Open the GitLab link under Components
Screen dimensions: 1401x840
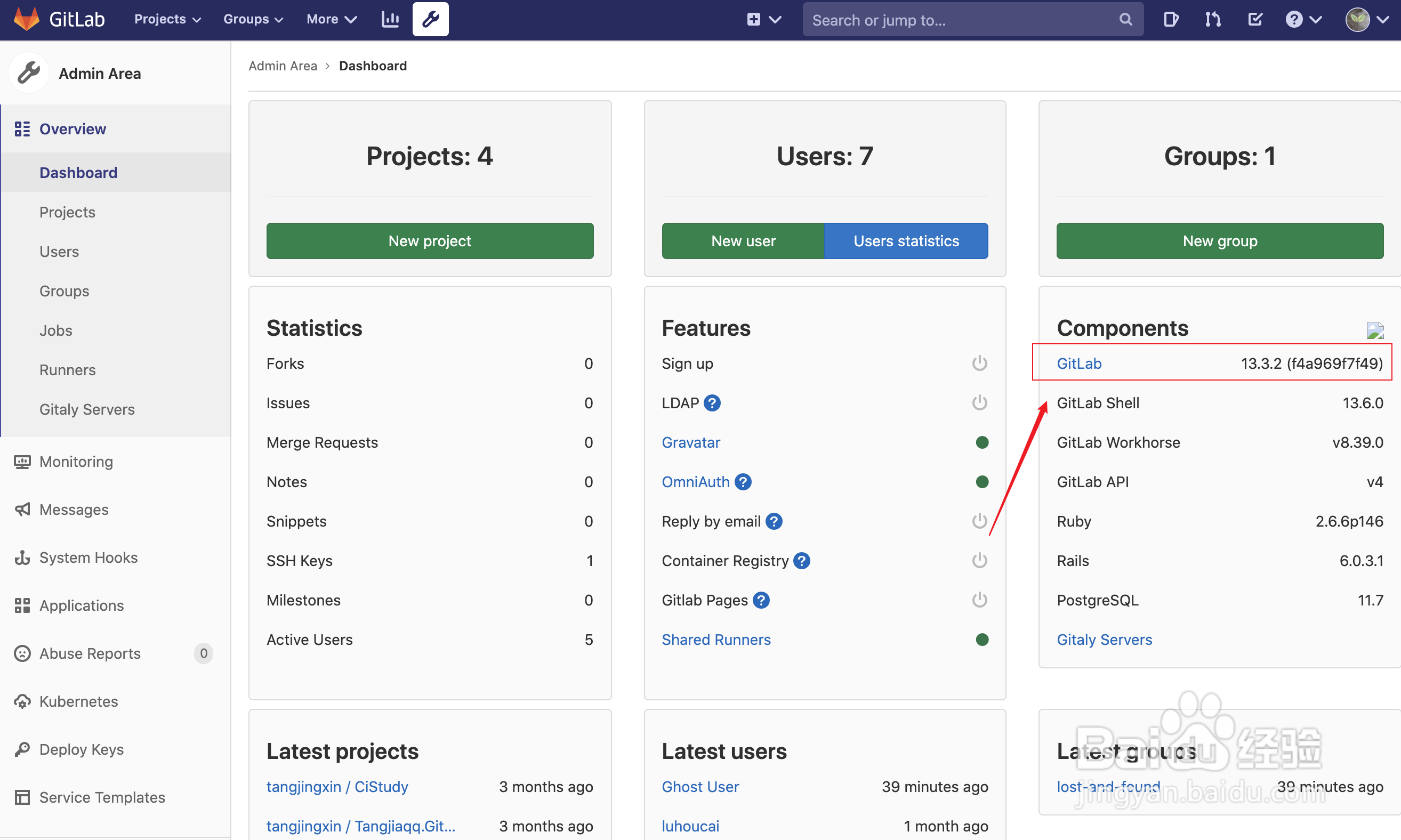1079,364
